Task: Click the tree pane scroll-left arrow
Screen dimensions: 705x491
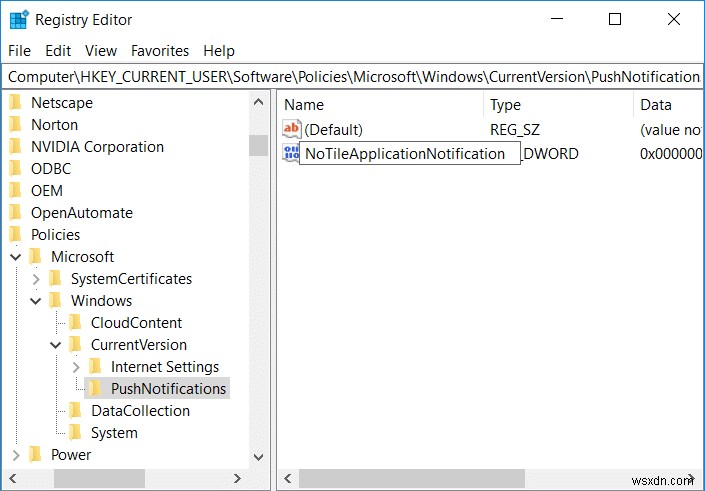Action: point(13,478)
